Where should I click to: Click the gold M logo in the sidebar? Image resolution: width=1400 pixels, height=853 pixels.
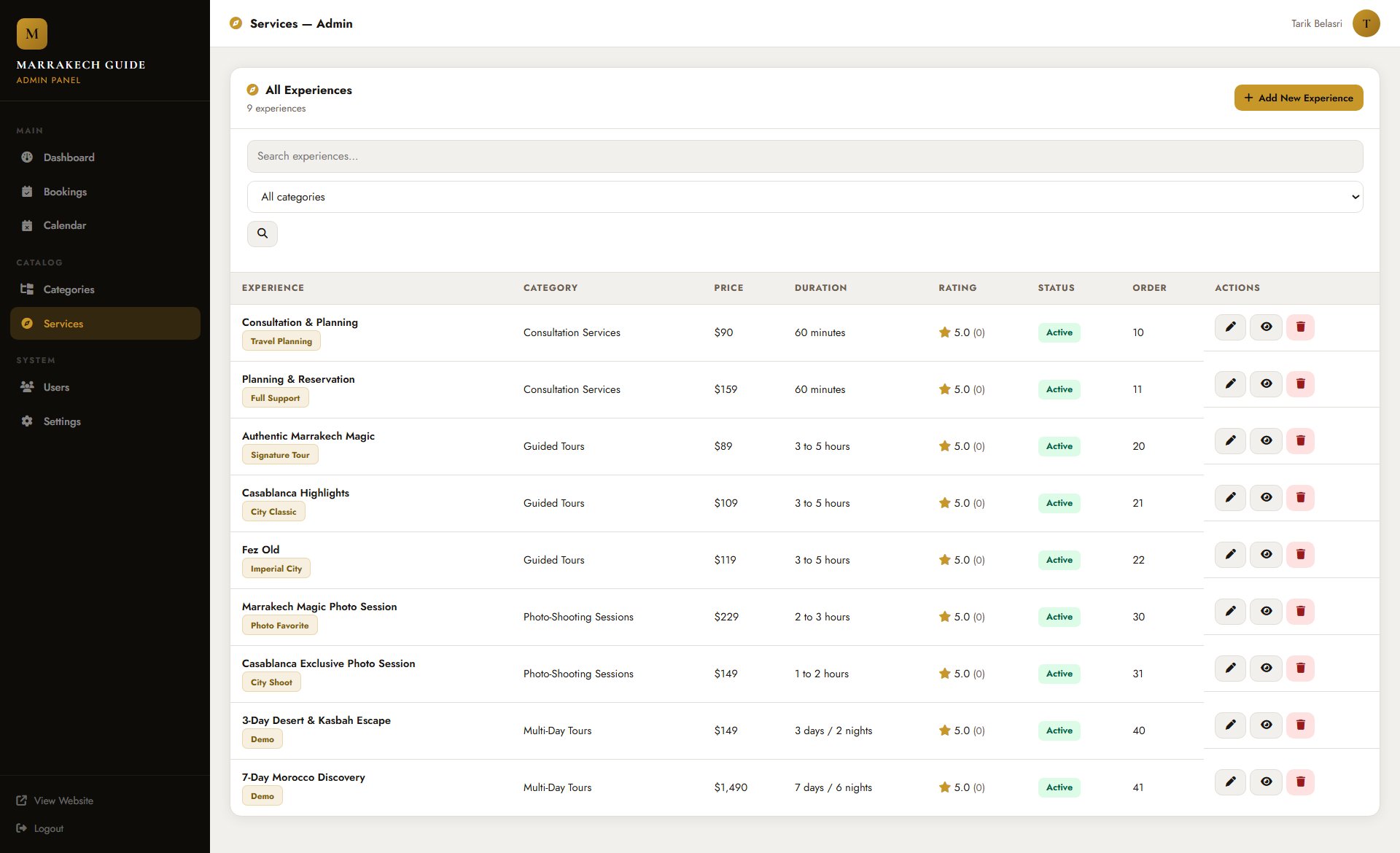coord(32,34)
